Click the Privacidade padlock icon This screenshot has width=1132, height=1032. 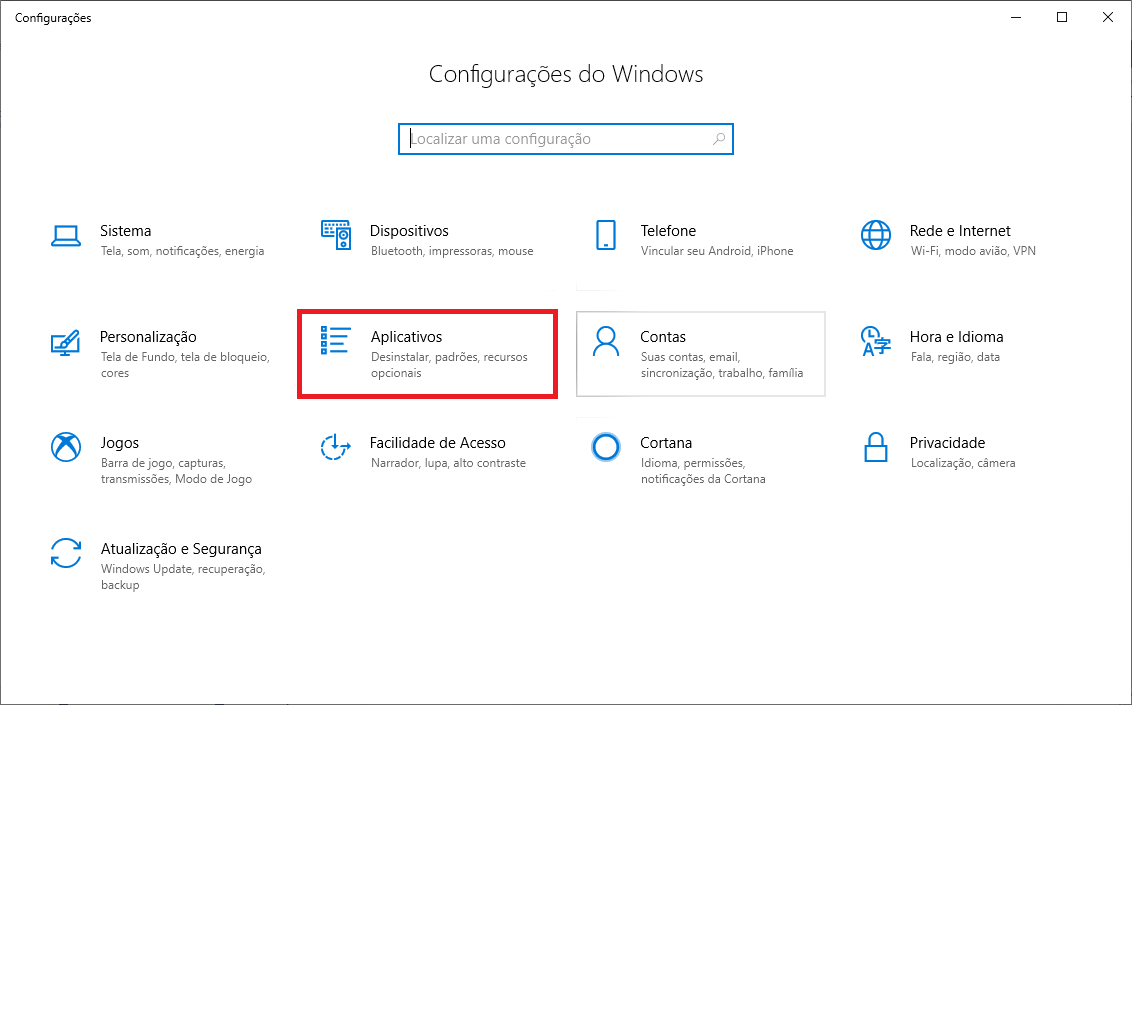coord(875,447)
